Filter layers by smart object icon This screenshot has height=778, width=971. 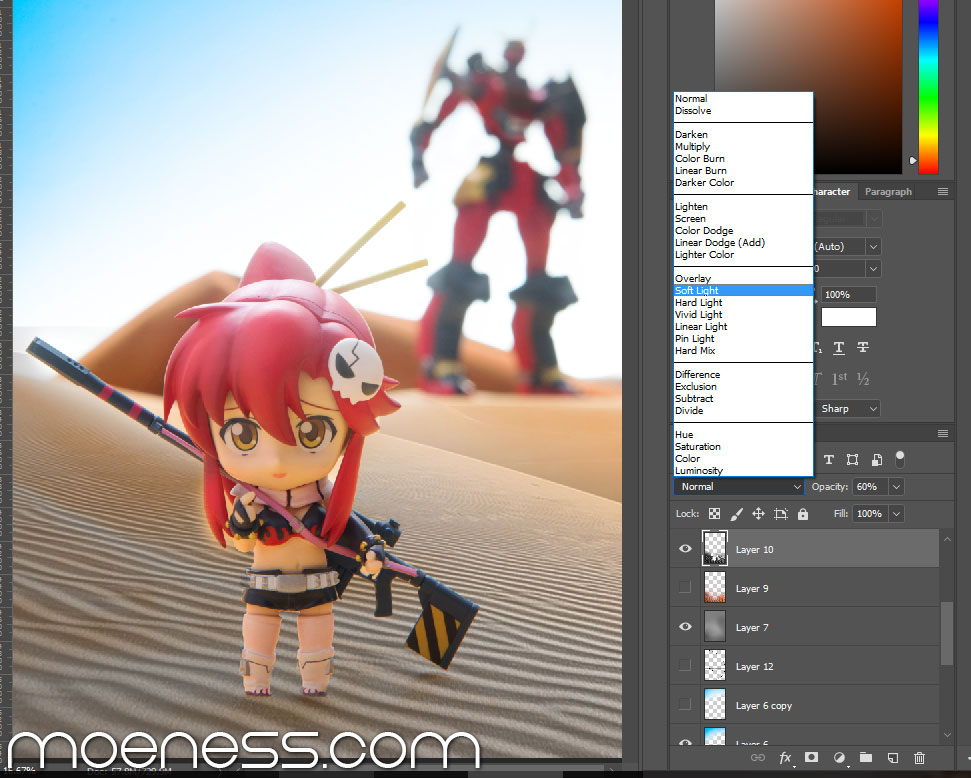click(877, 459)
